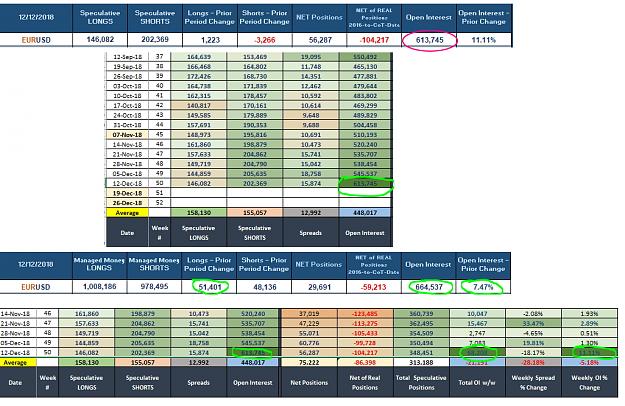
Task: Click the 348,451 speculative positions cell
Action: pyautogui.click(x=421, y=353)
